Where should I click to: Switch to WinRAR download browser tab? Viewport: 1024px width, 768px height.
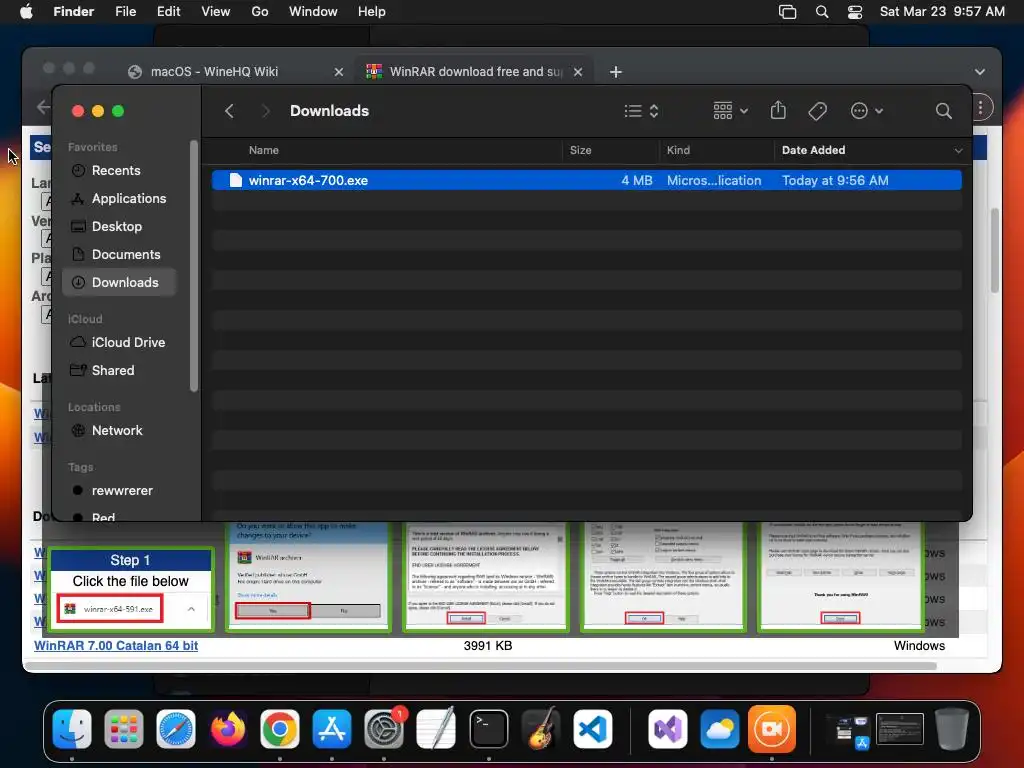pos(475,72)
